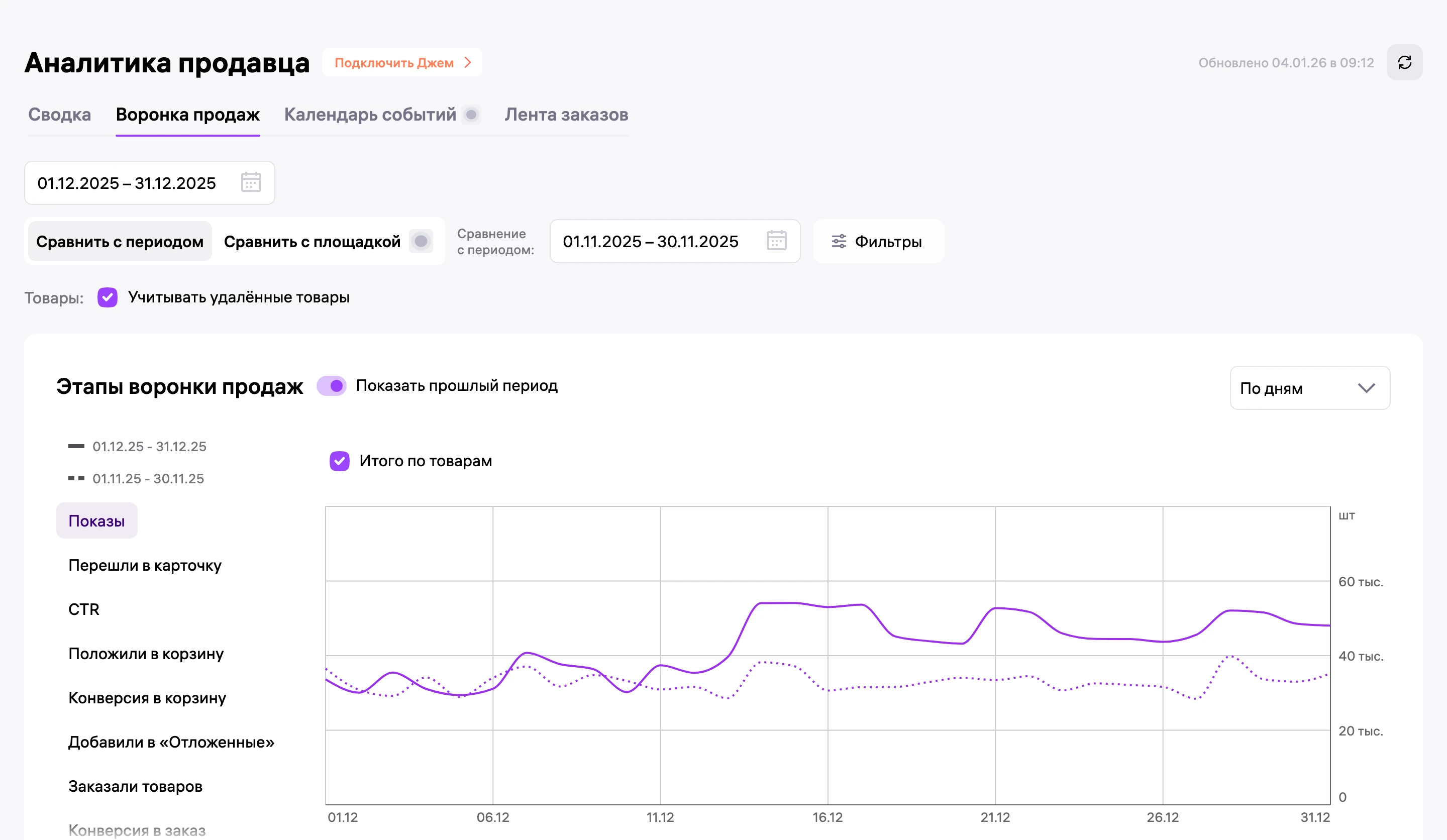Click the 16.12 x-axis date label
Screen dimensions: 1447x840
click(x=828, y=817)
